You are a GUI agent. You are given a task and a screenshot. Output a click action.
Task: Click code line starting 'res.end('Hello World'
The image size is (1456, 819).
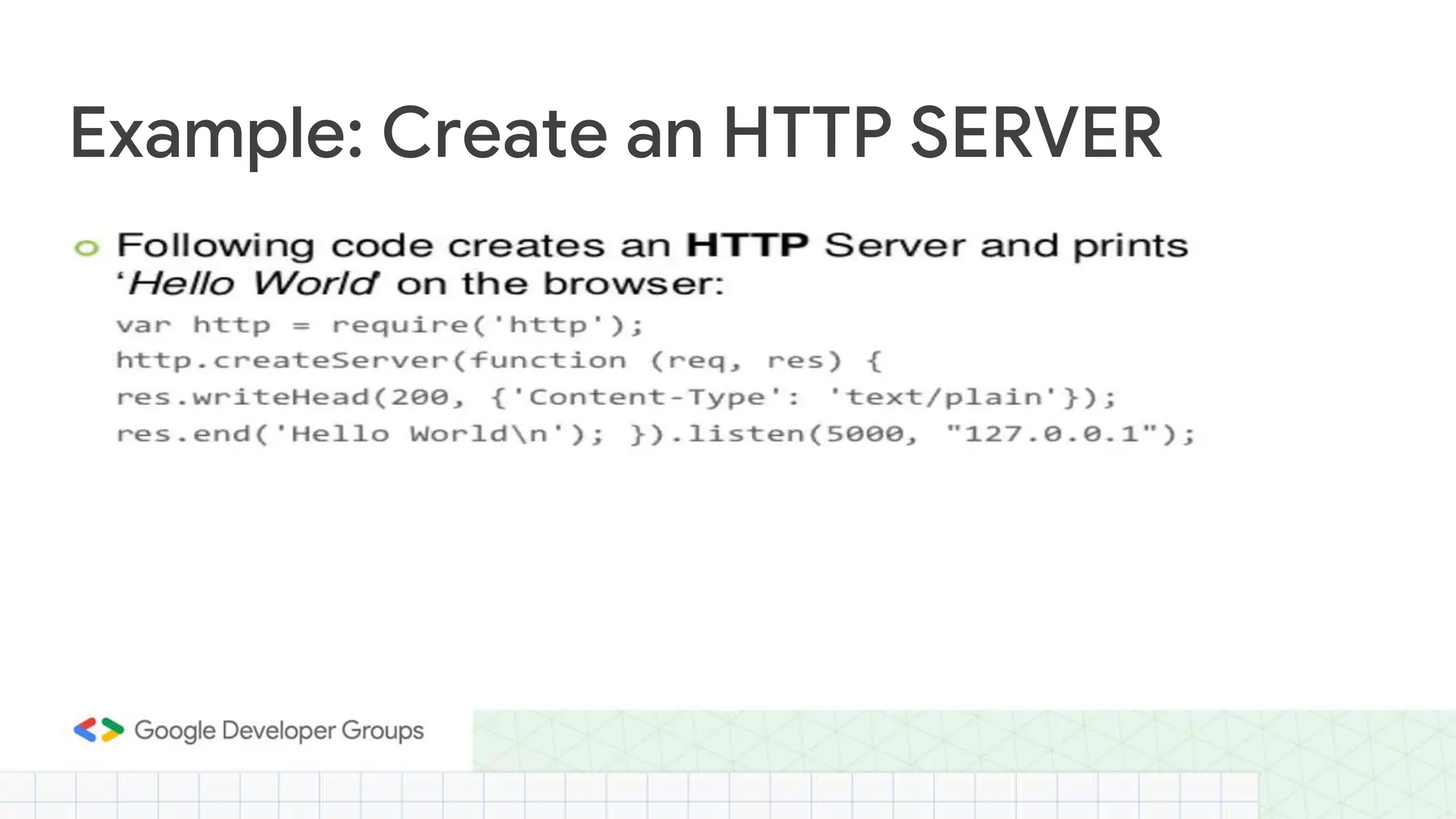pyautogui.click(x=656, y=434)
